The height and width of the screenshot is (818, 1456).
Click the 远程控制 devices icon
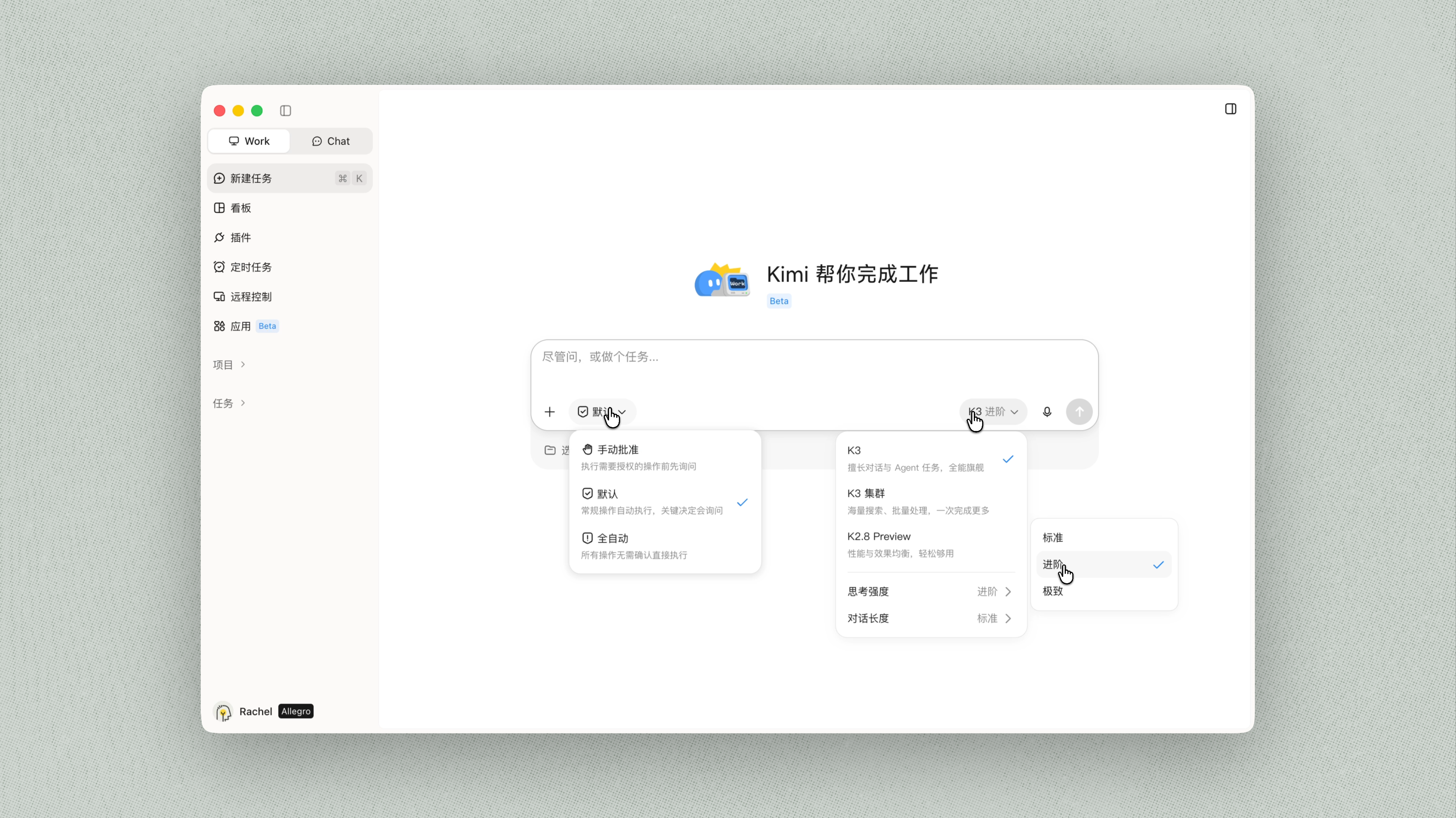219,297
